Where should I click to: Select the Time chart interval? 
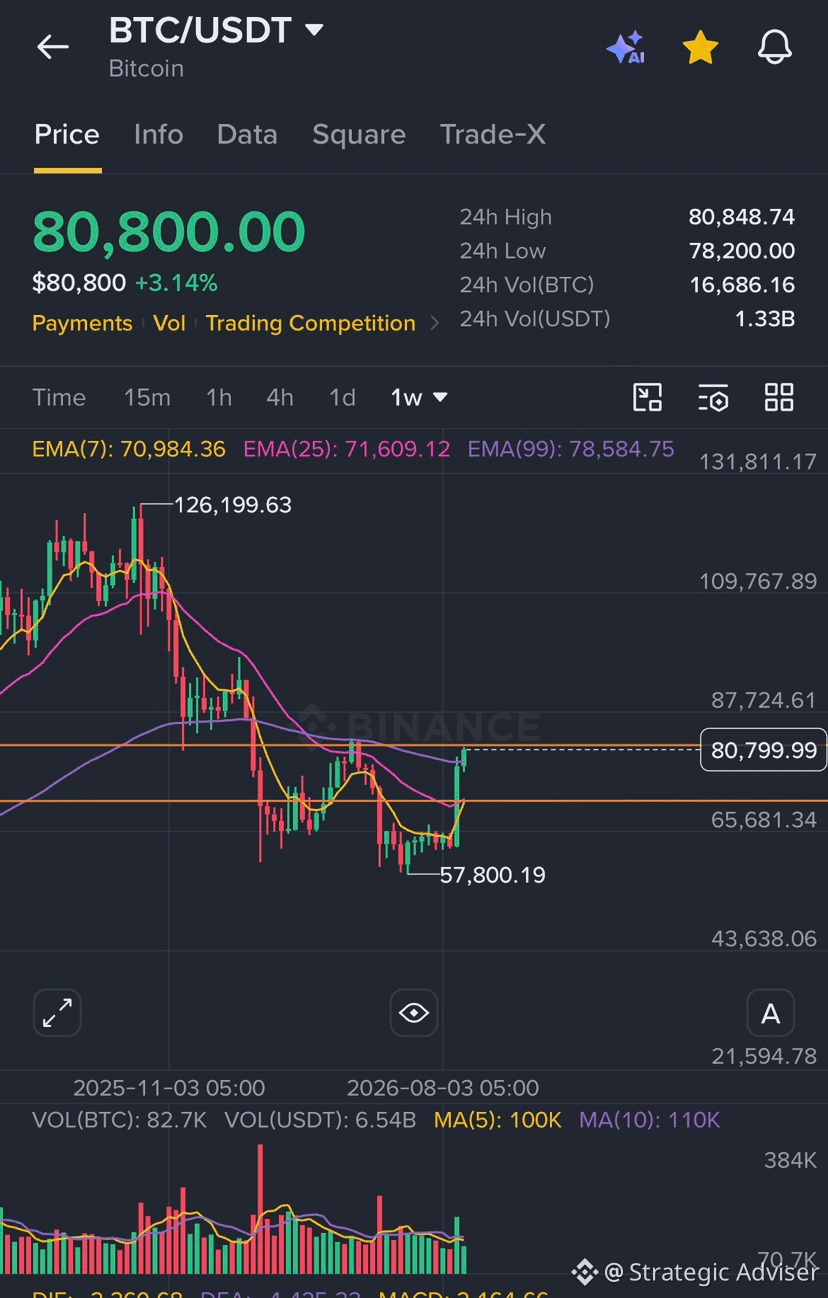click(59, 397)
